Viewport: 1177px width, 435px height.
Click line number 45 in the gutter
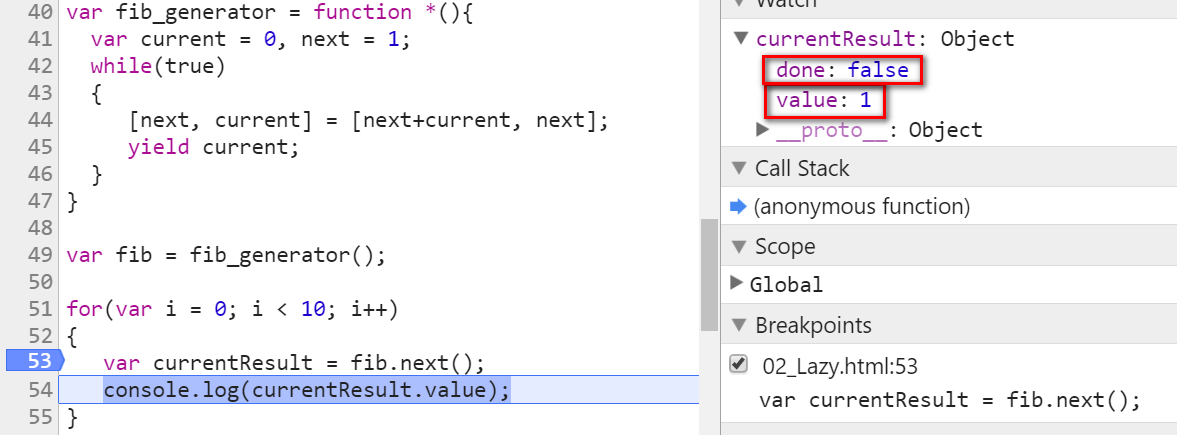click(41, 147)
